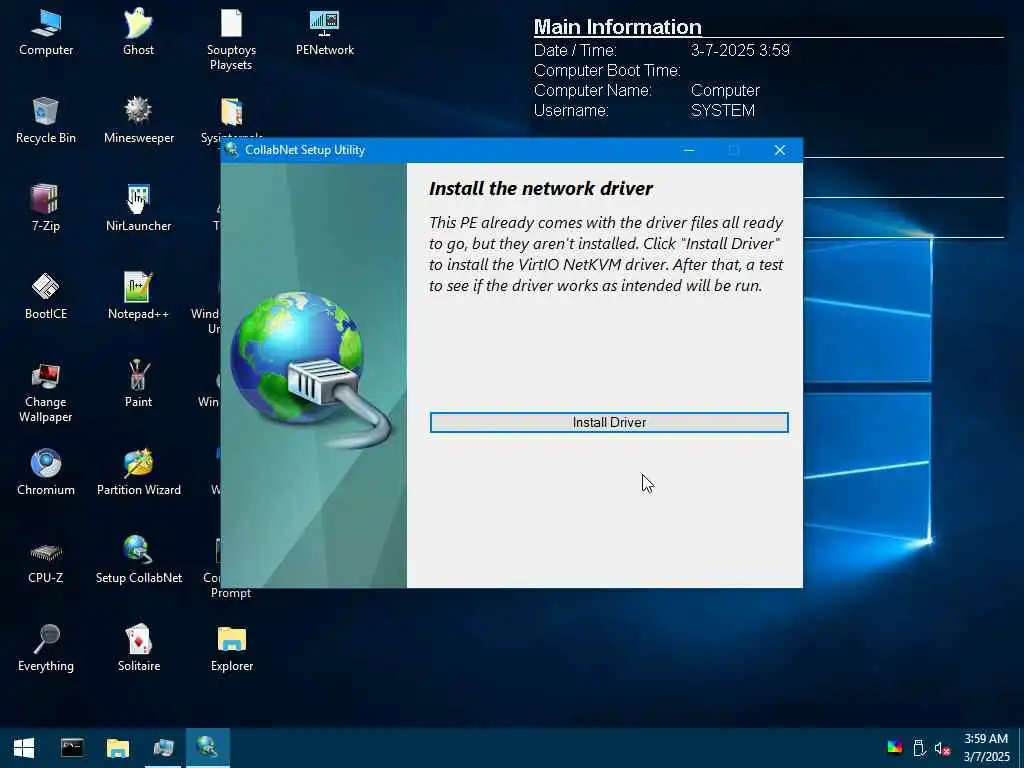Open the Computer desktop icon
Viewport: 1024px width, 768px height.
pos(46,33)
